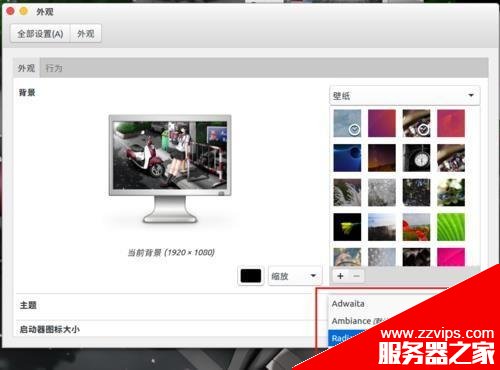Select the mostly black wallpaper in bottom row

point(416,257)
